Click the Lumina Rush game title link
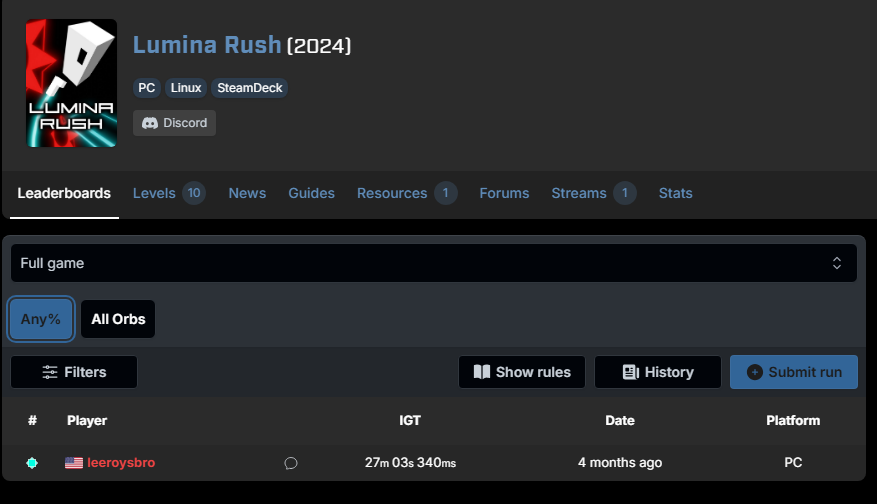Screen dimensions: 877x504 click(207, 45)
